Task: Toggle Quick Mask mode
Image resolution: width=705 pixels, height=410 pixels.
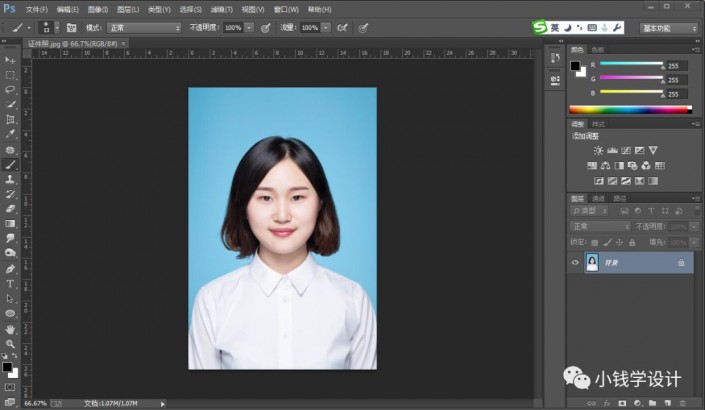Action: (x=10, y=387)
